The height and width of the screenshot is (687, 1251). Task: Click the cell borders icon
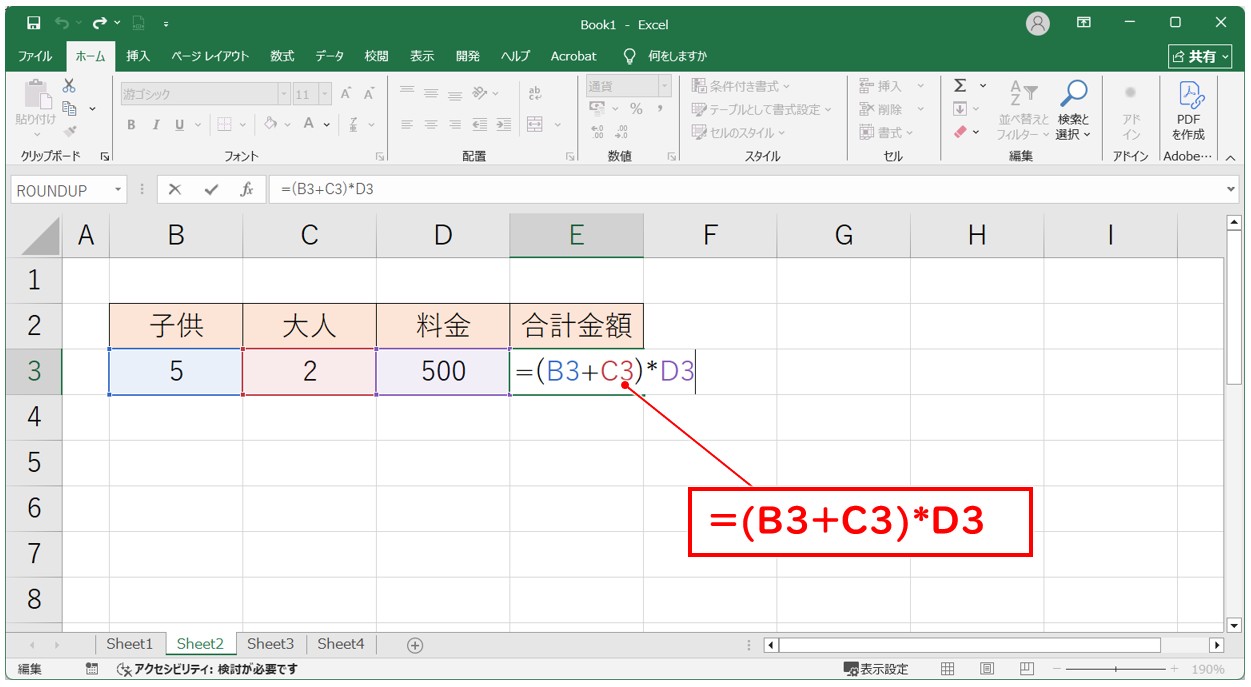[x=224, y=125]
